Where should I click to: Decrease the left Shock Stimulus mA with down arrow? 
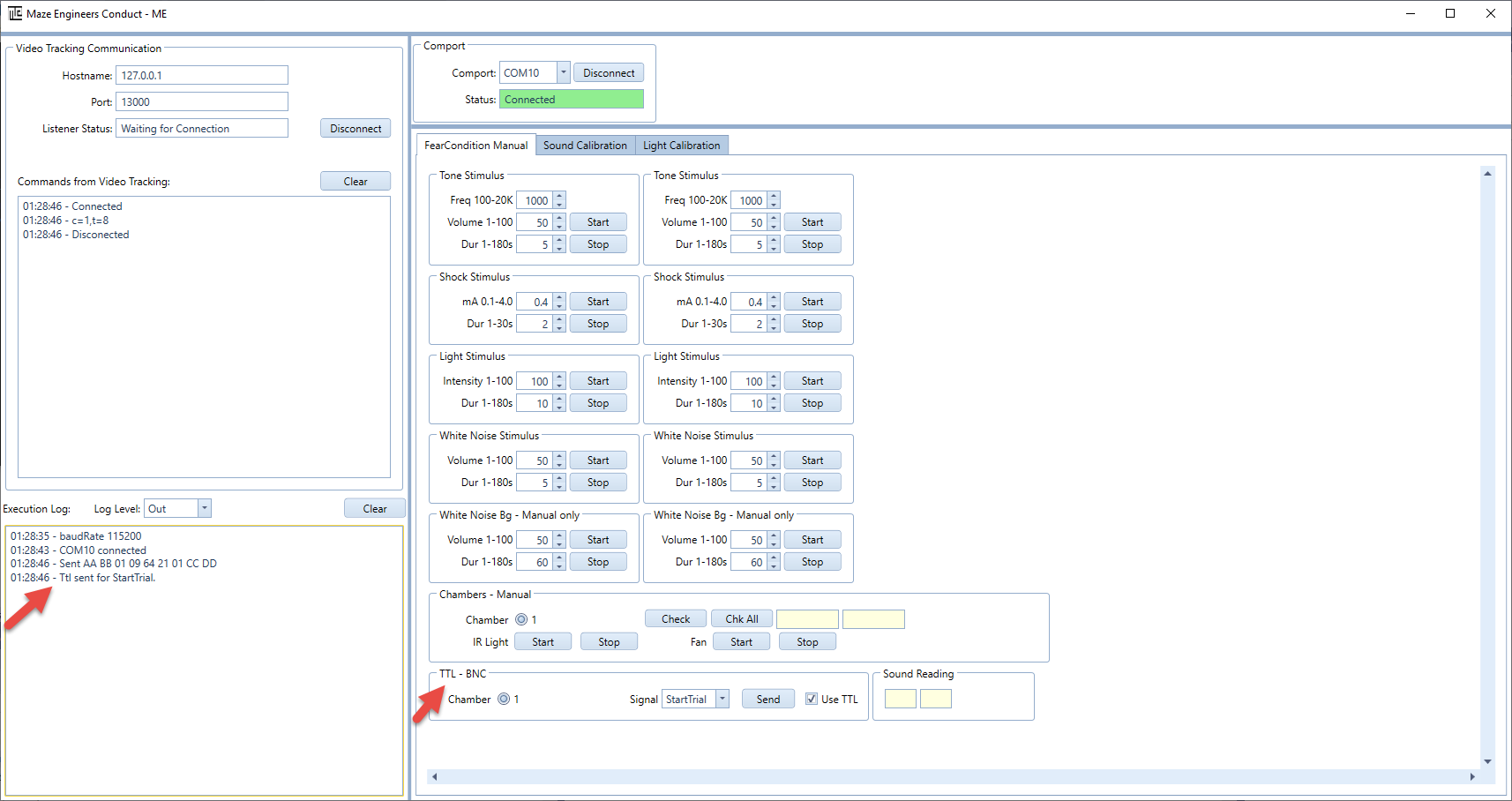point(559,306)
